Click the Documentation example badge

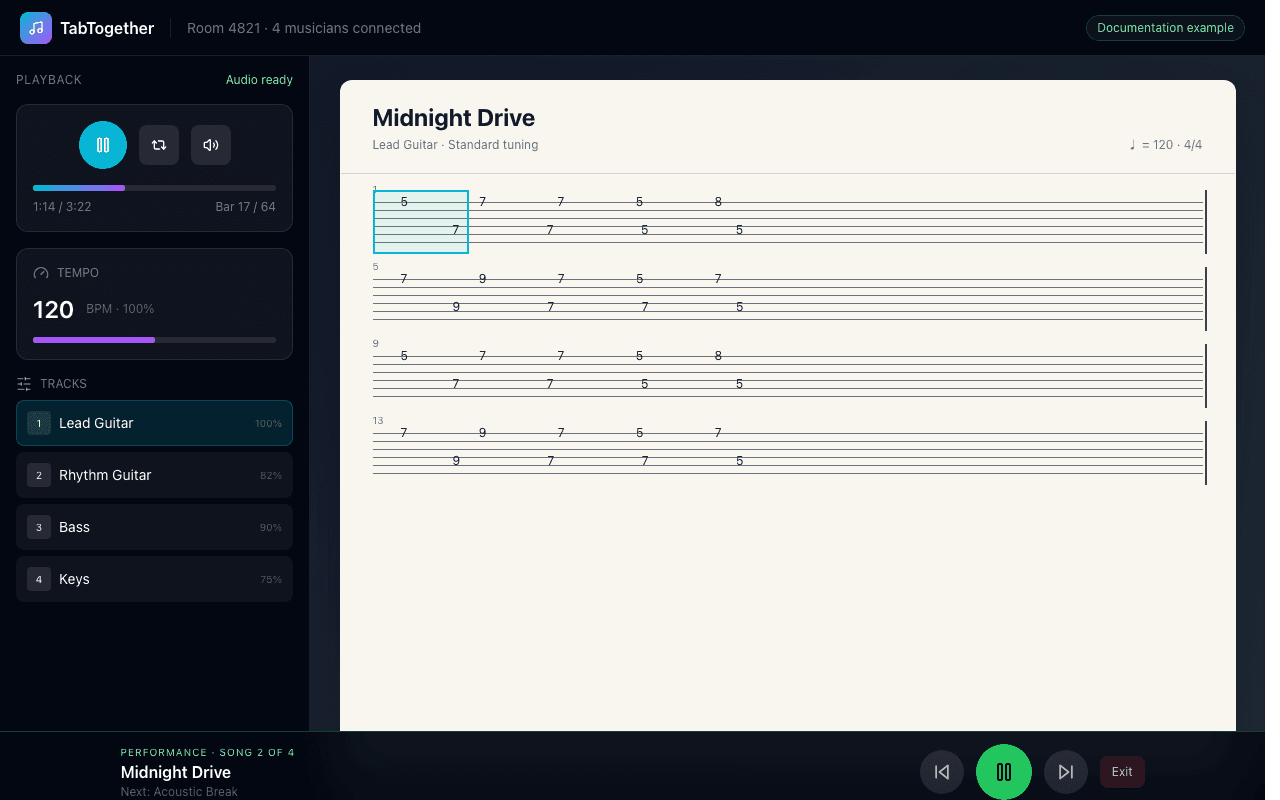point(1165,28)
